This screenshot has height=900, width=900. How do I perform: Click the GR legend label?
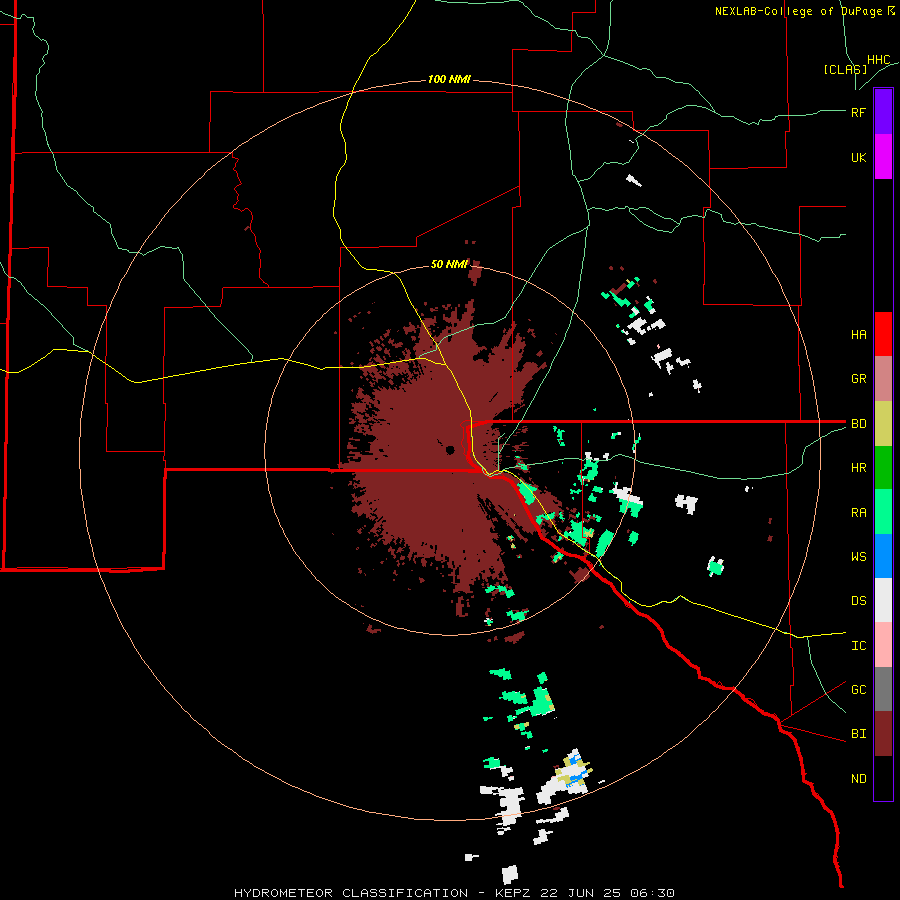(x=858, y=379)
